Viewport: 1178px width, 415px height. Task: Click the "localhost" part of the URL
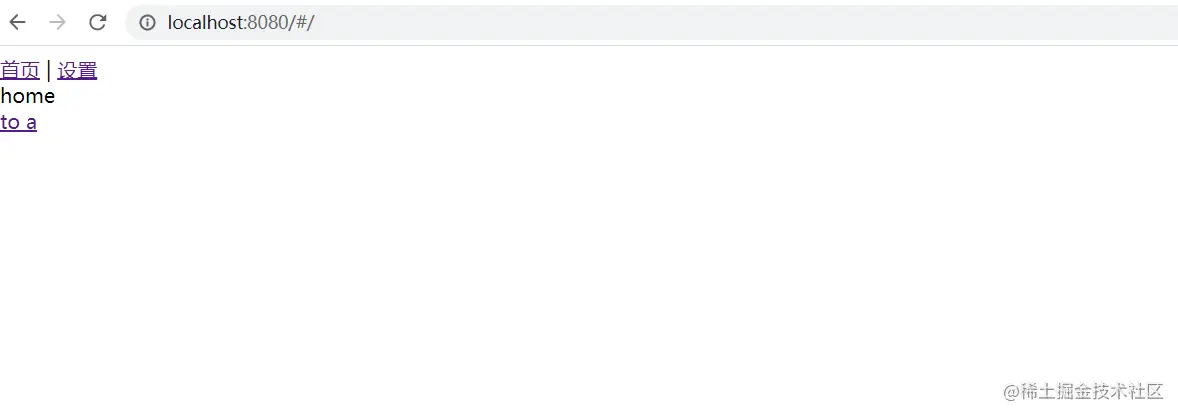(205, 23)
